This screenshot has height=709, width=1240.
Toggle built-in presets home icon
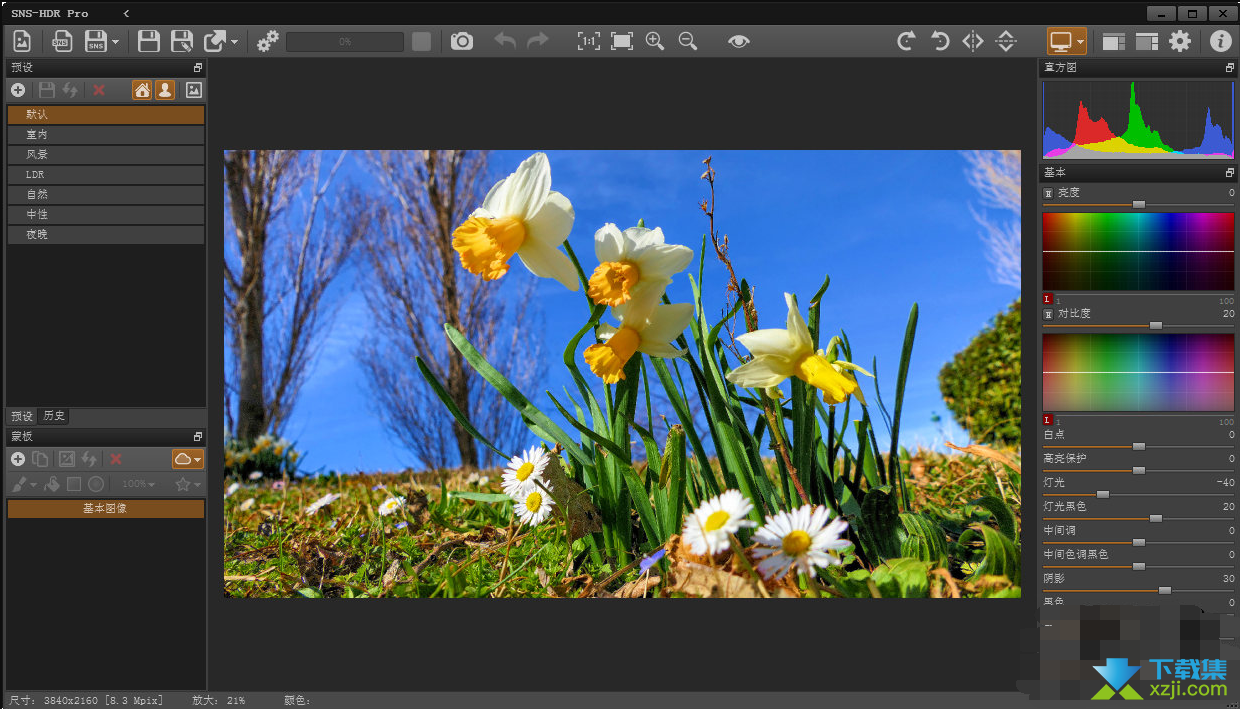(142, 90)
